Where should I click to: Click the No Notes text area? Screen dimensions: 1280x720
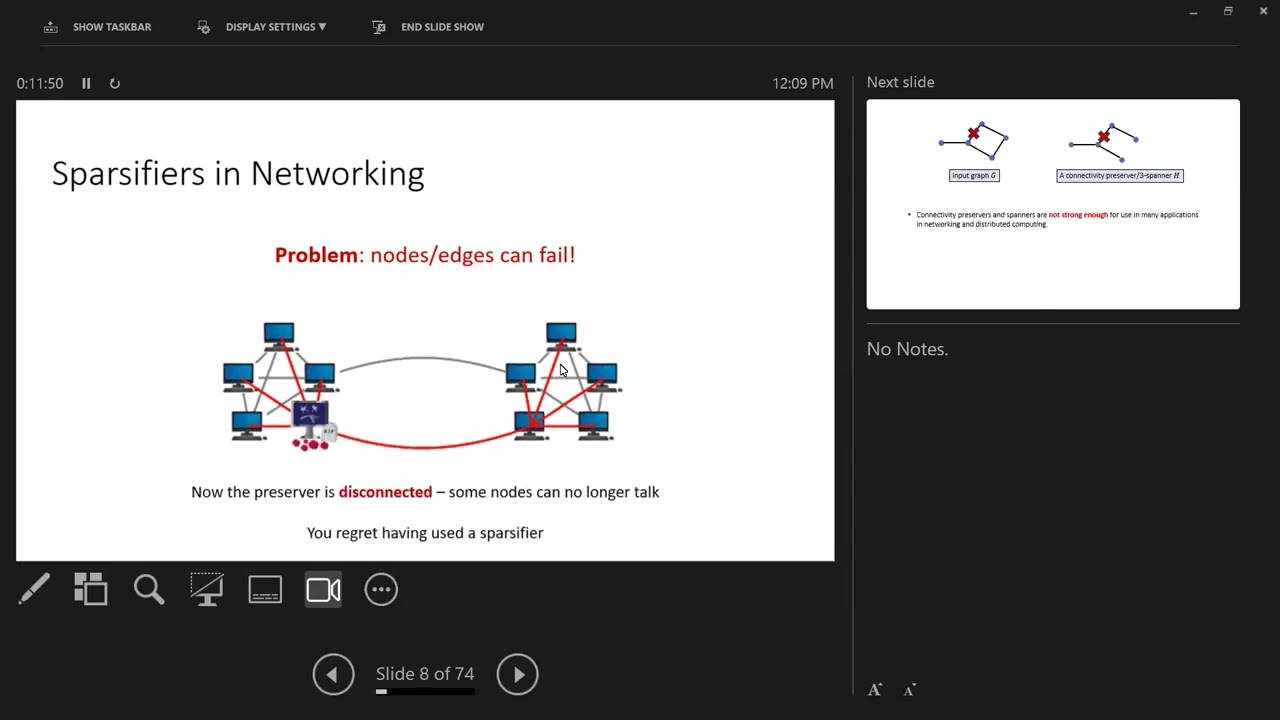tap(907, 349)
